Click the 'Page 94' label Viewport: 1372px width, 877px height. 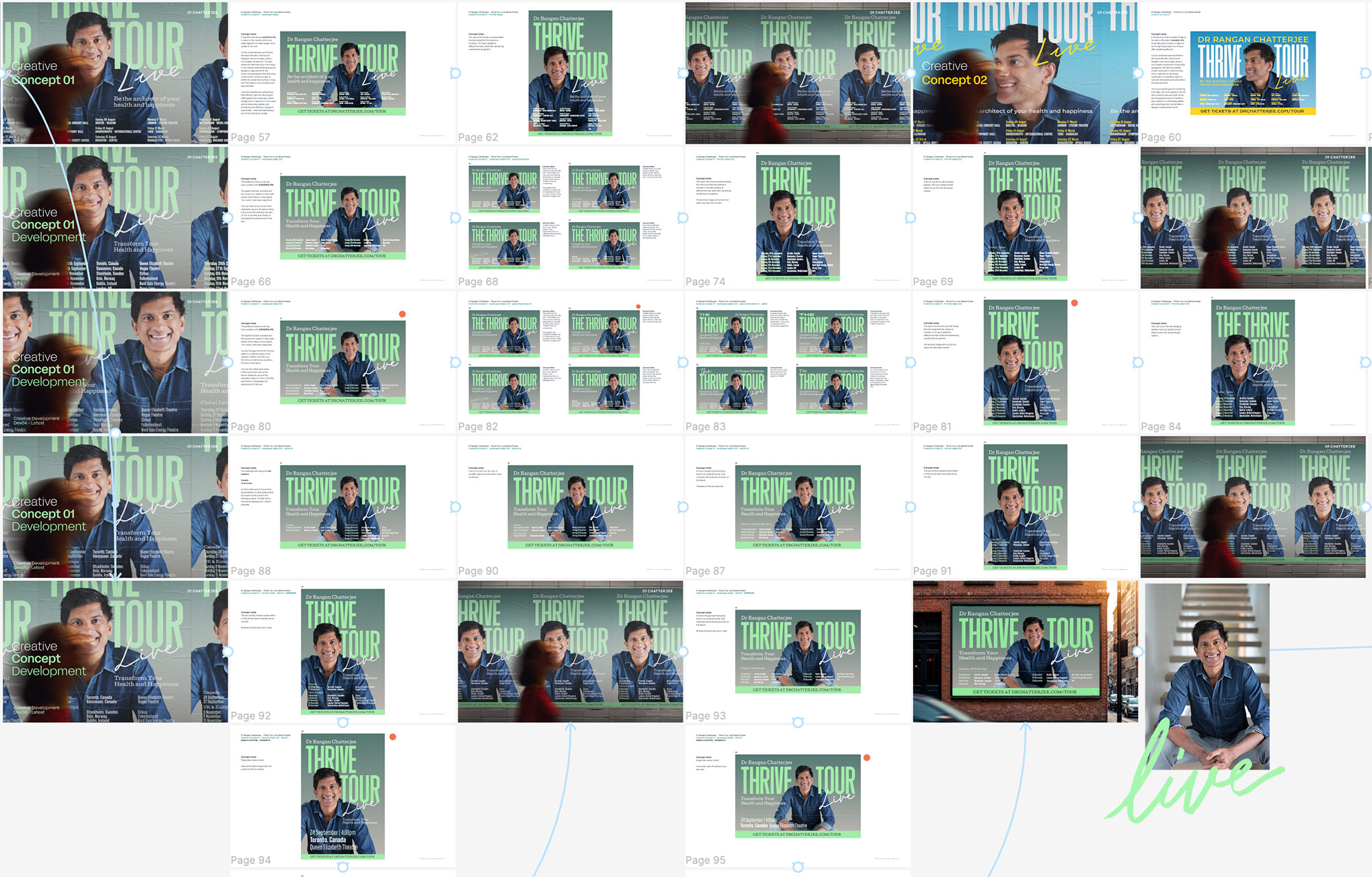[250, 861]
